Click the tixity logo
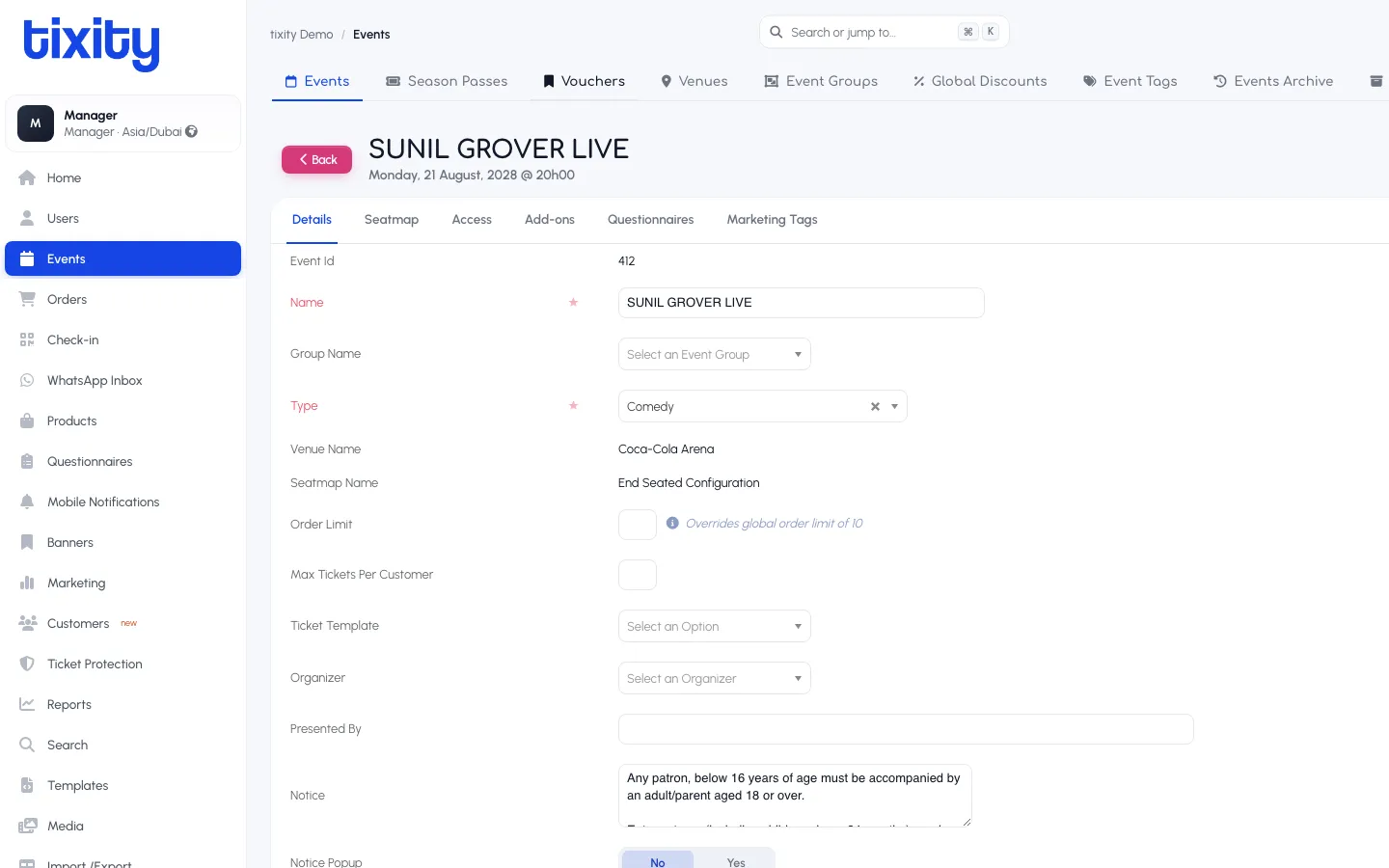Screen dimensions: 1389x868 [92, 44]
